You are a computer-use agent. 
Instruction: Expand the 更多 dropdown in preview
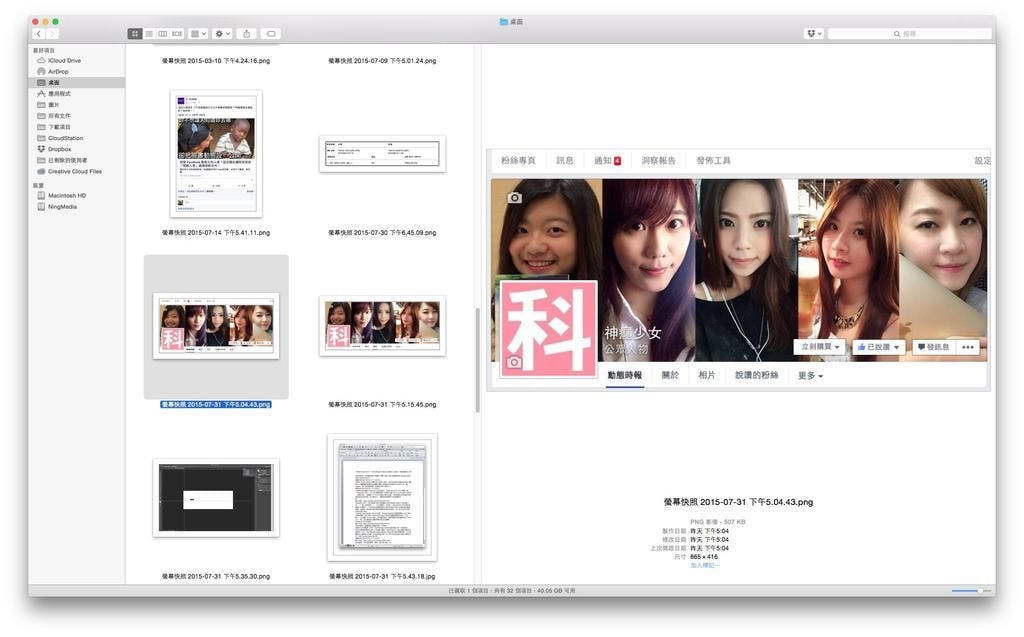pyautogui.click(x=810, y=376)
